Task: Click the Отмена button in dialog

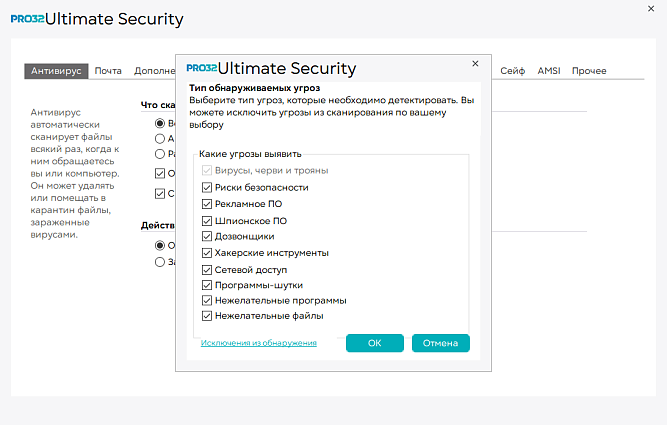Action: (x=441, y=343)
